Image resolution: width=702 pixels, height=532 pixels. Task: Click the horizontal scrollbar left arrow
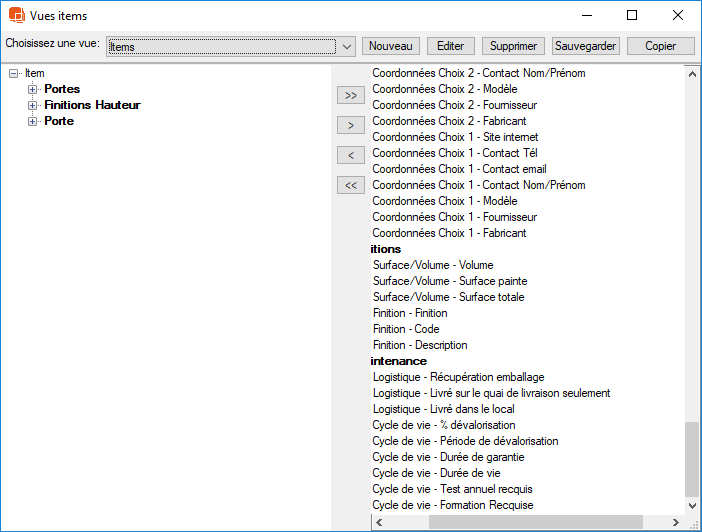[x=378, y=522]
